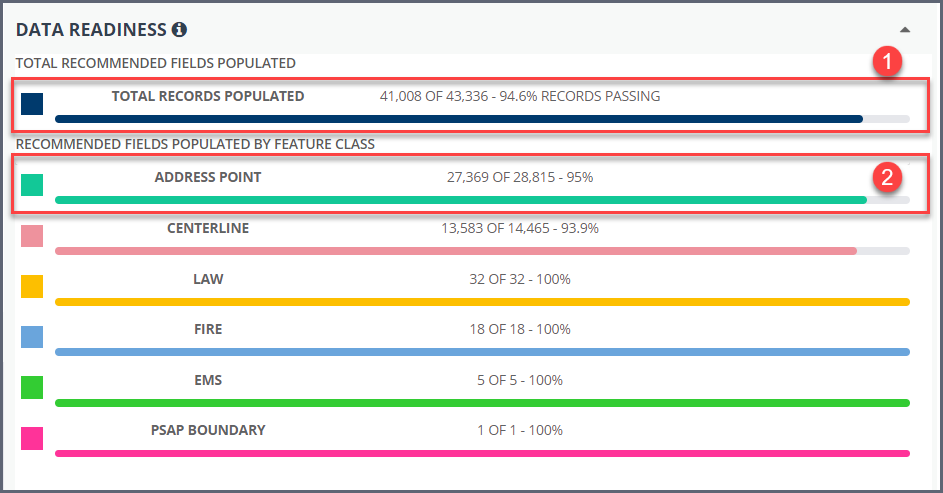
Task: Click '27,369 OF 28,815 - 95%' value
Action: 520,177
